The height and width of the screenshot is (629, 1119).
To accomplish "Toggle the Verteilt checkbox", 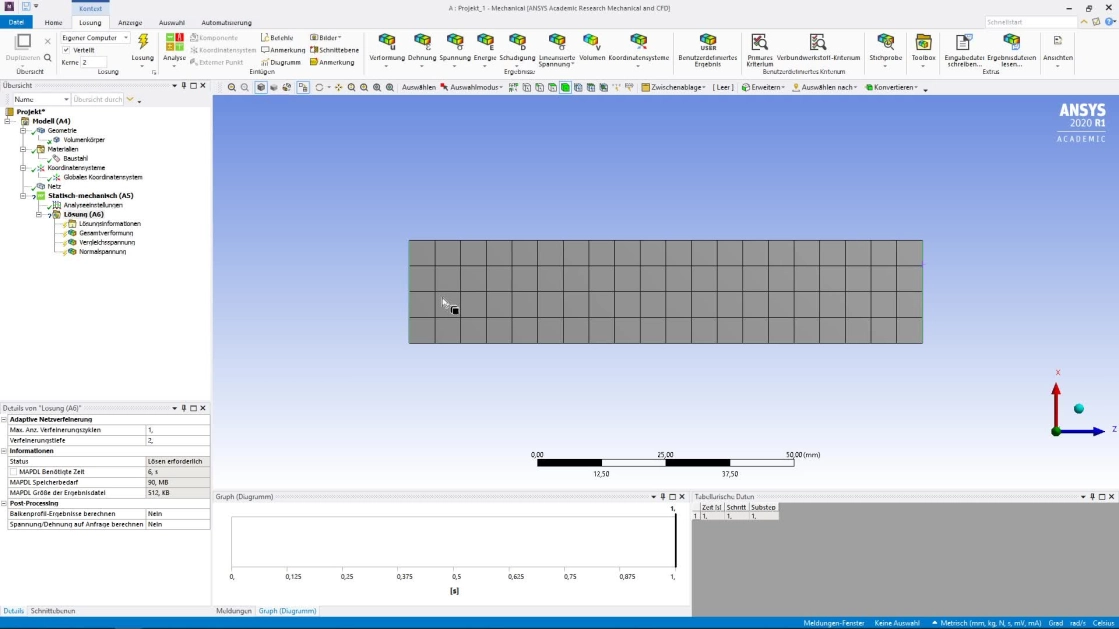I will click(x=66, y=50).
